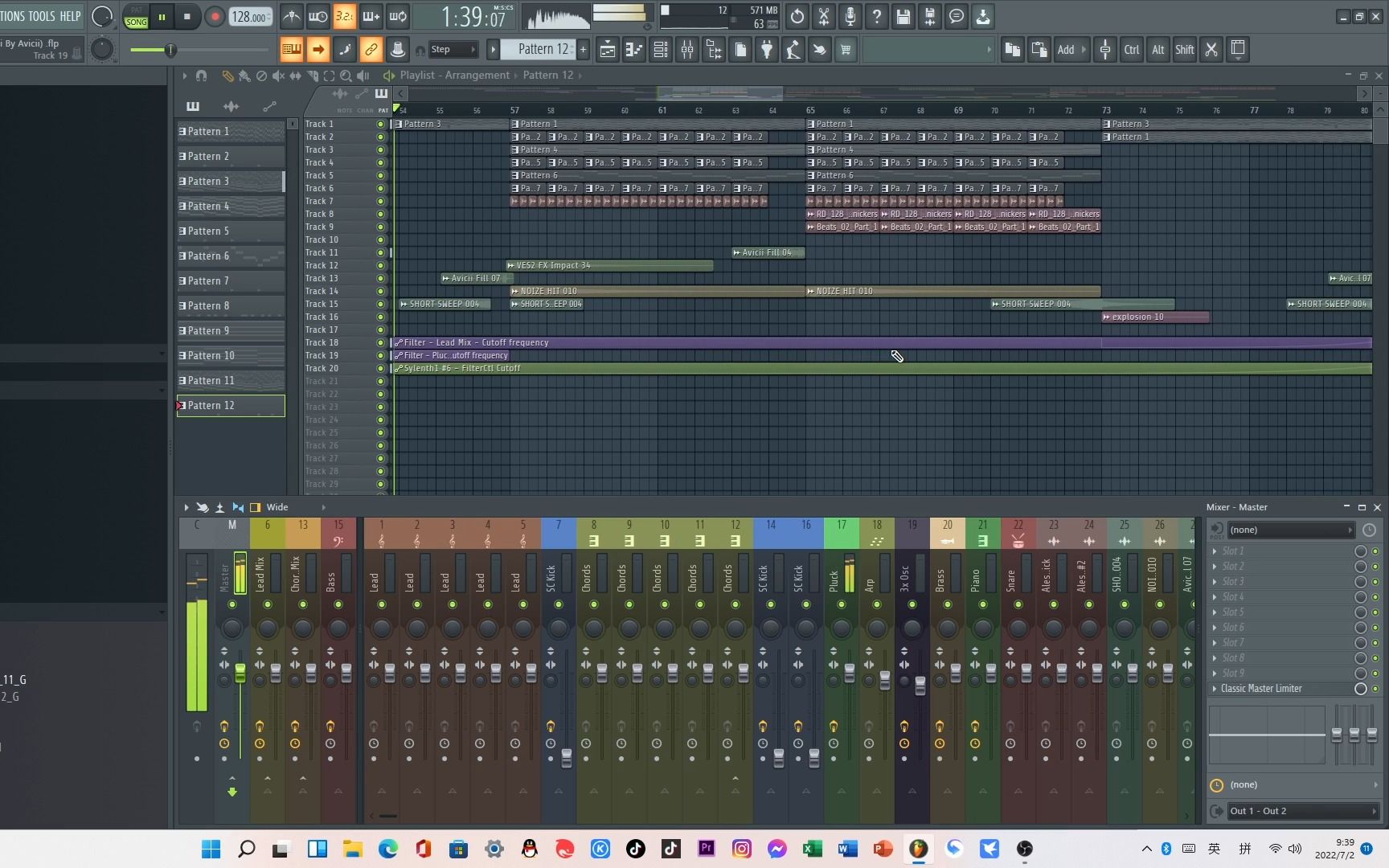Select the playlist mute tool
Screen dimensions: 1389x868
278,76
